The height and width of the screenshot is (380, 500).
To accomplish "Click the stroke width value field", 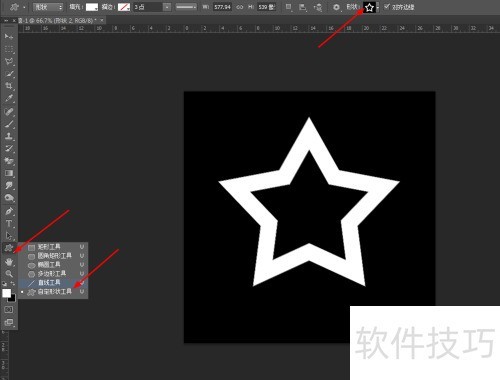I will [148, 7].
